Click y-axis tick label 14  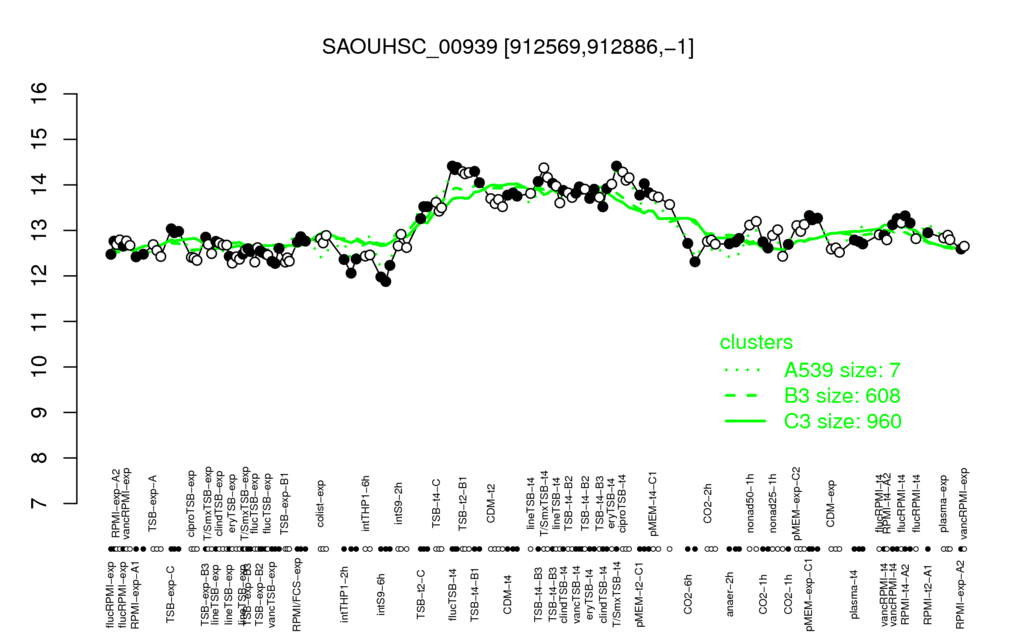pyautogui.click(x=40, y=185)
